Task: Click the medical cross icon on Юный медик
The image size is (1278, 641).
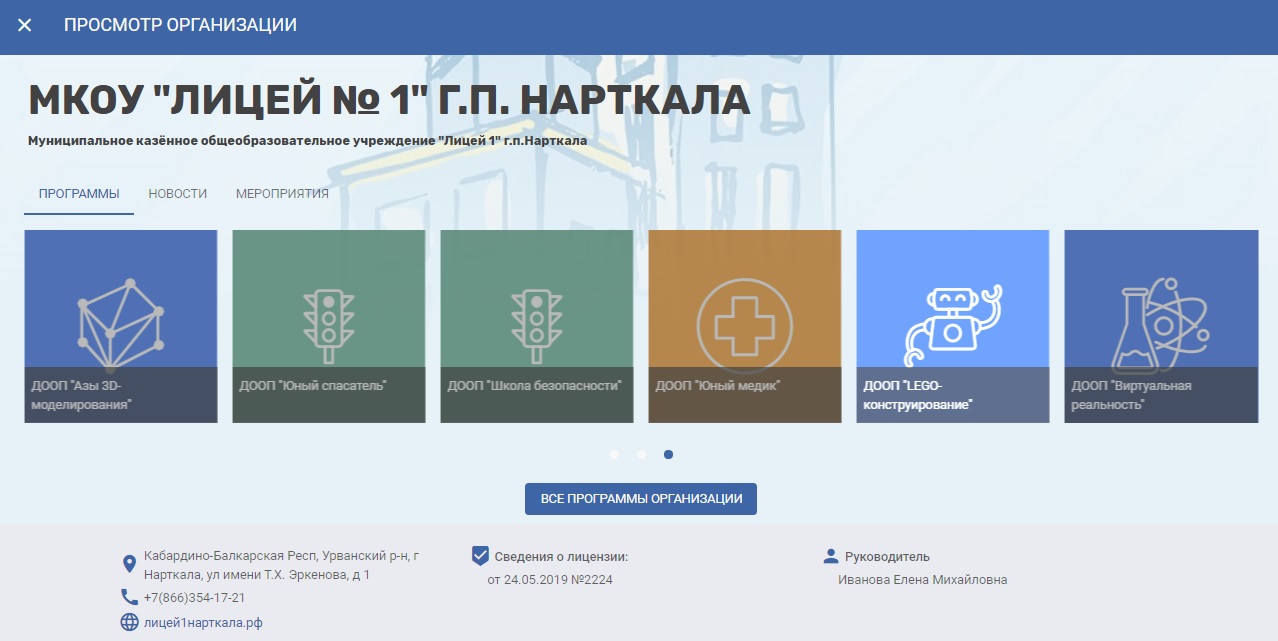Action: (743, 325)
